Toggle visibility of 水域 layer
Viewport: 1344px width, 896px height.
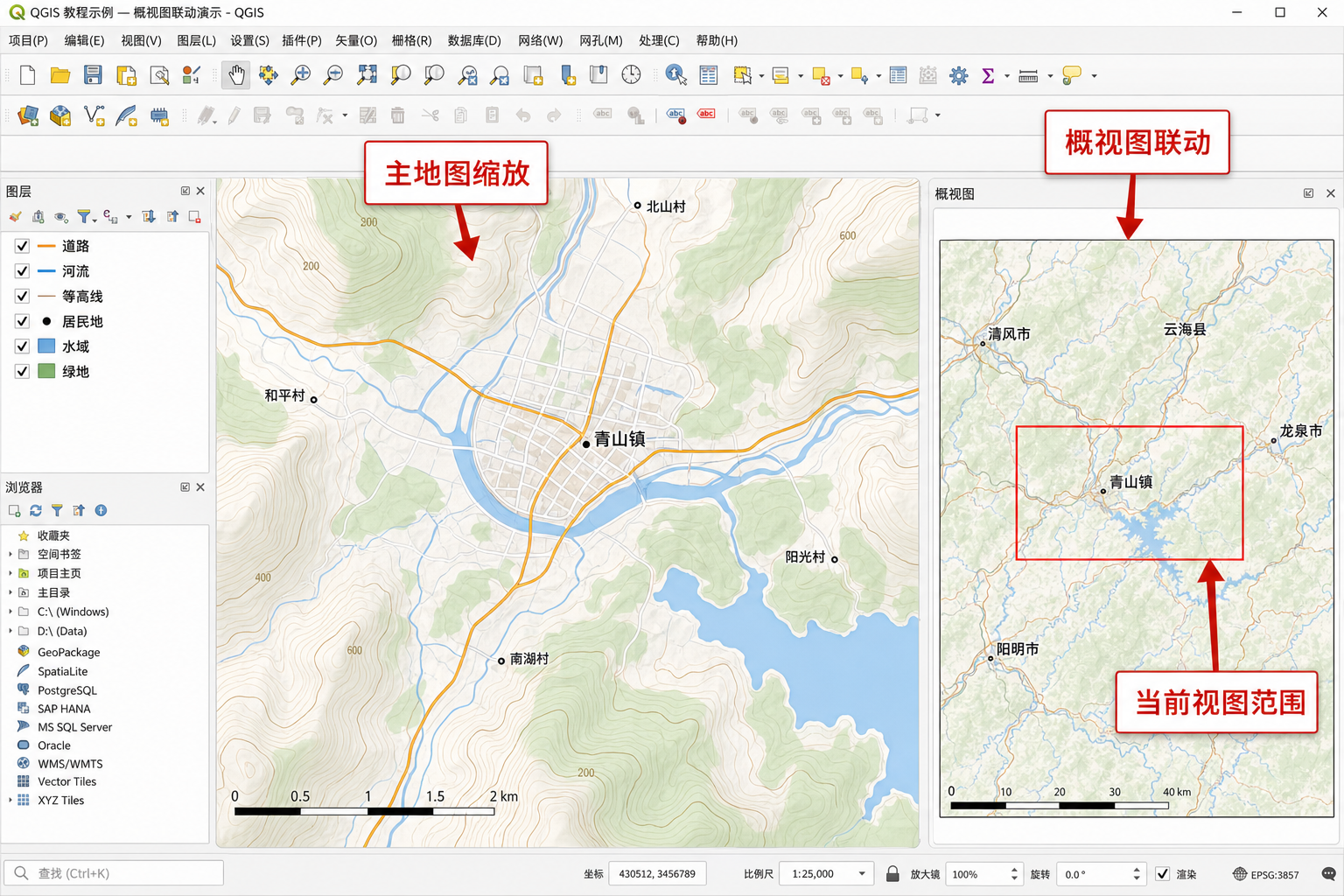[x=22, y=346]
